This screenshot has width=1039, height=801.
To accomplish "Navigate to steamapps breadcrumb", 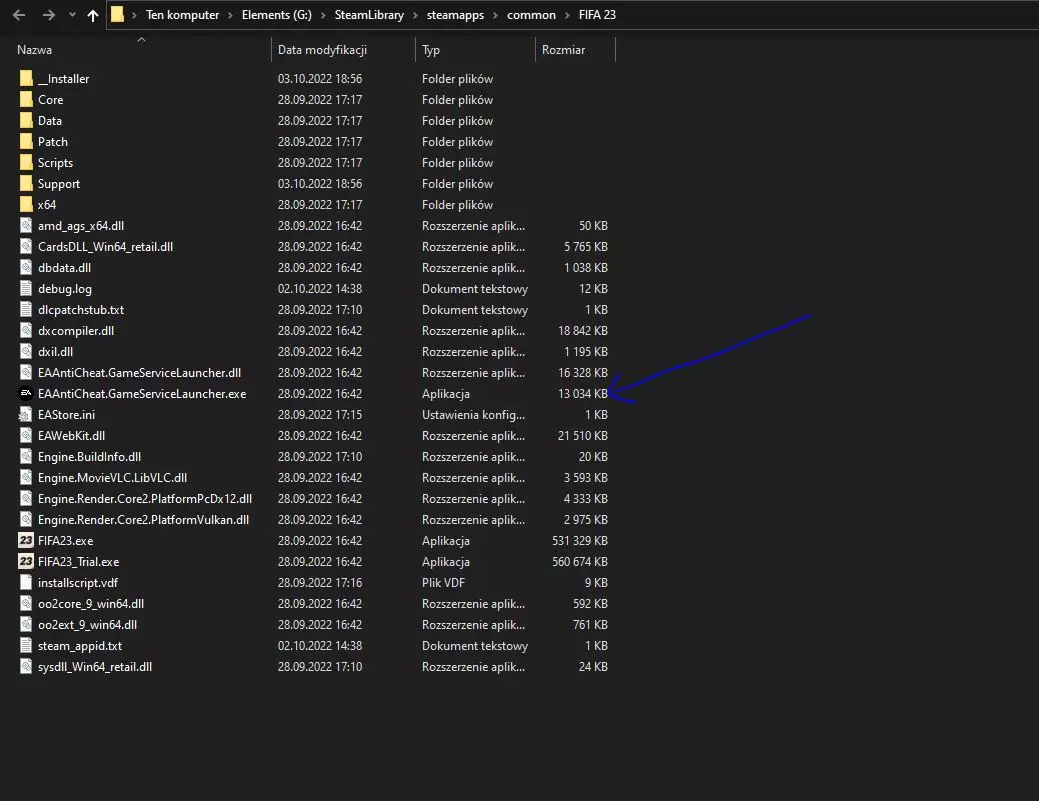I will click(x=455, y=15).
